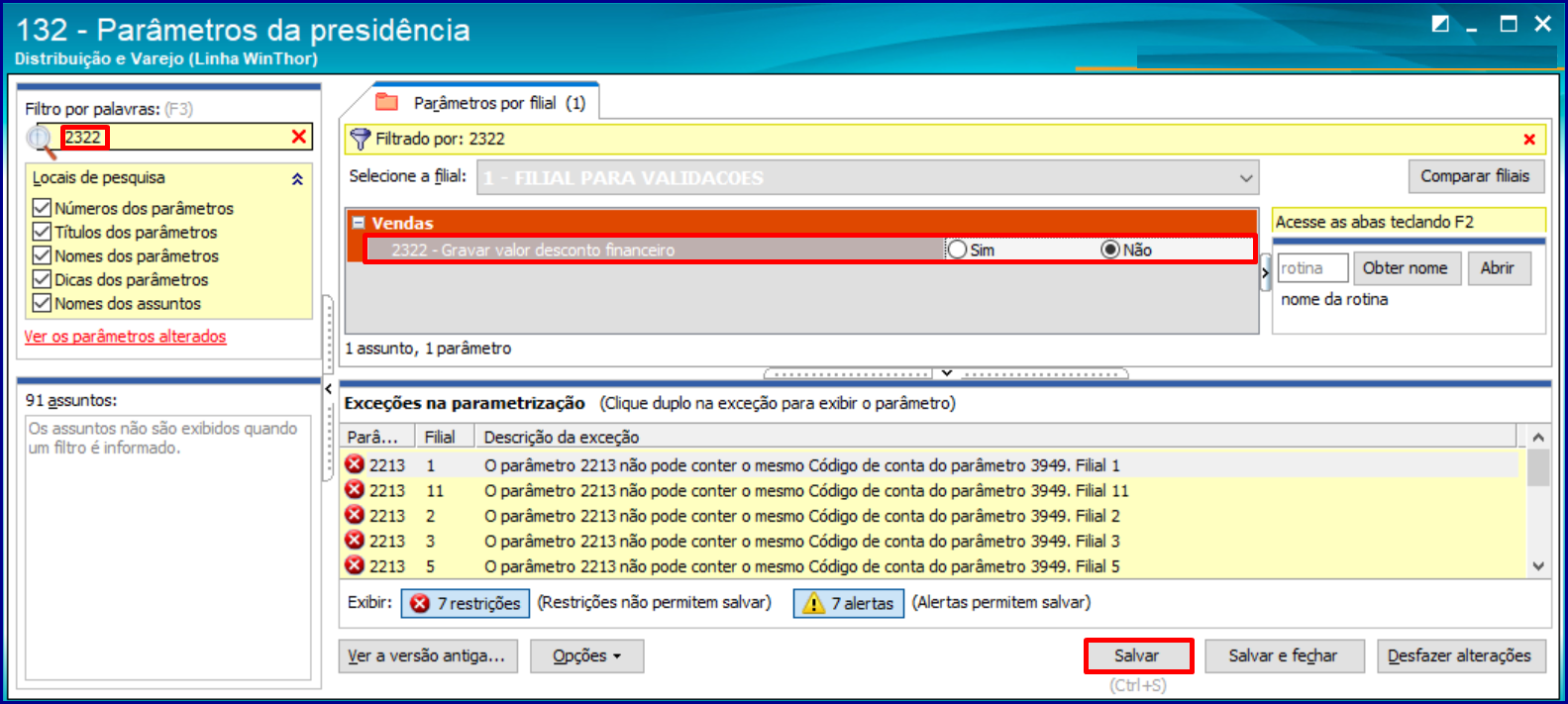
Task: Select 'Sim' for parameter 2322
Action: point(958,250)
